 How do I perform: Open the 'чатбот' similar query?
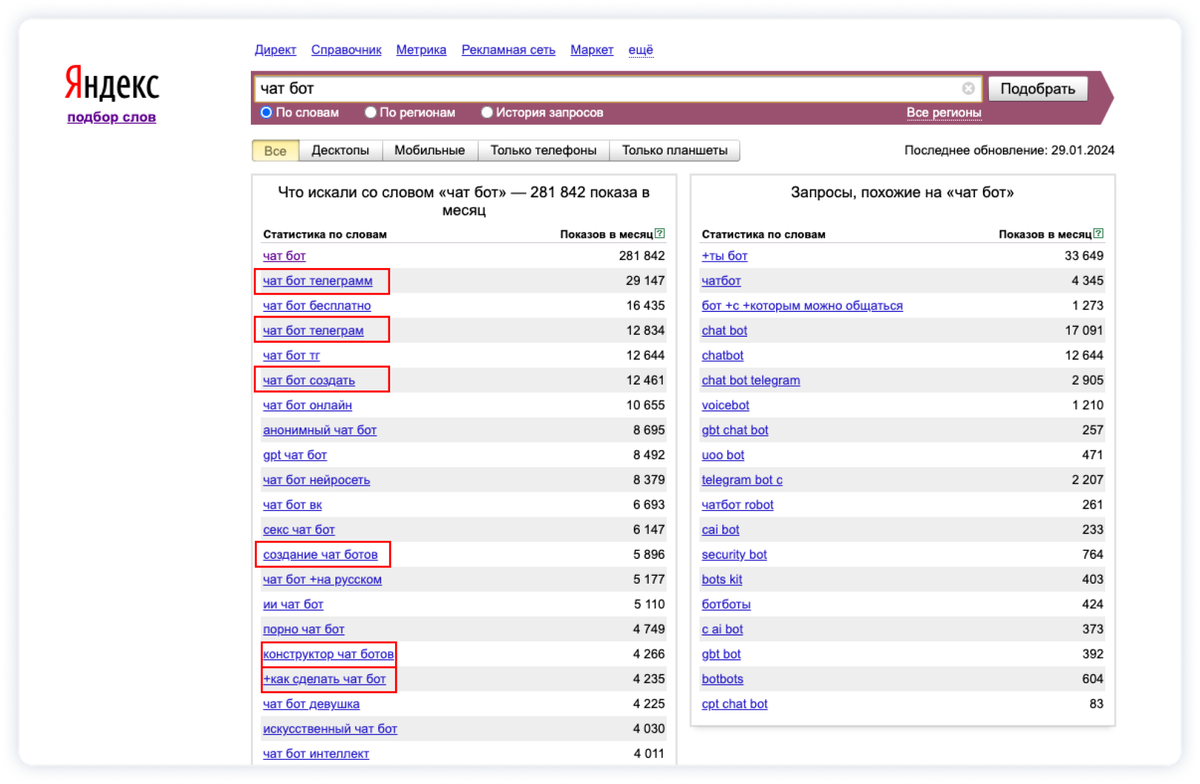[x=721, y=281]
